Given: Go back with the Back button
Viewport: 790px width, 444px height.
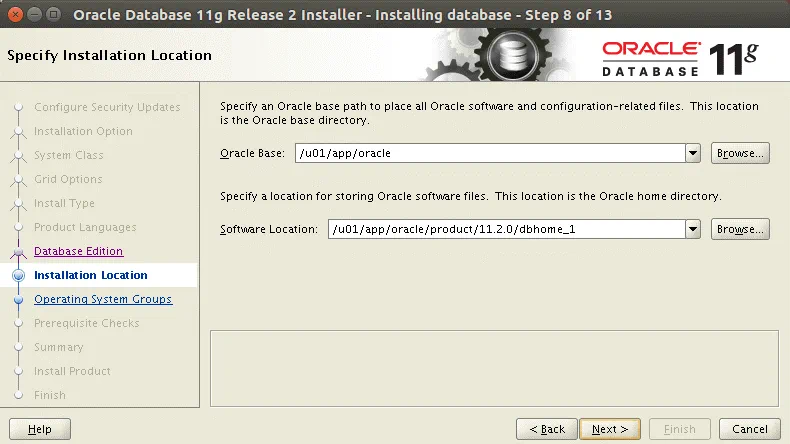Looking at the screenshot, I should (547, 429).
